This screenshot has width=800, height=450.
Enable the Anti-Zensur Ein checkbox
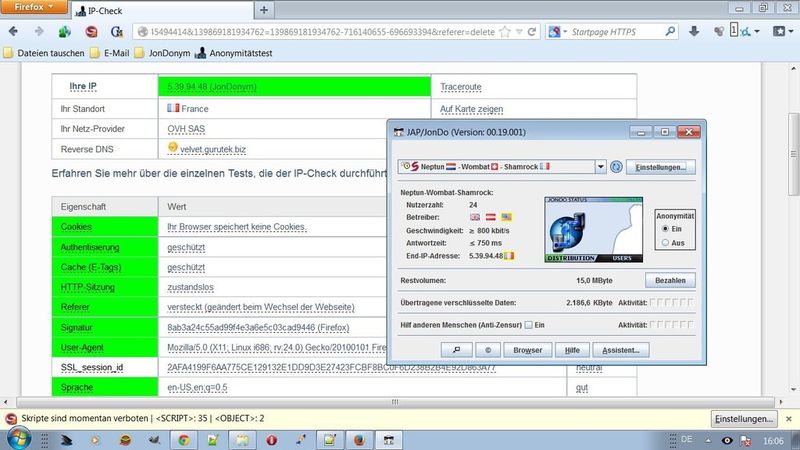(x=529, y=325)
